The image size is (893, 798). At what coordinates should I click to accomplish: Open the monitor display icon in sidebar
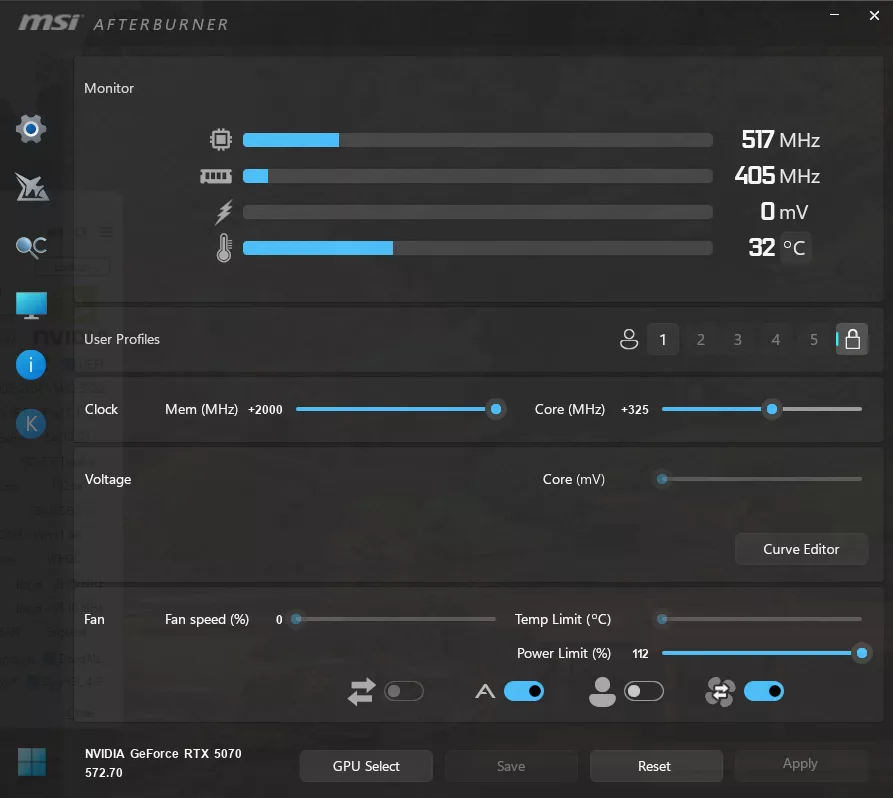[31, 305]
